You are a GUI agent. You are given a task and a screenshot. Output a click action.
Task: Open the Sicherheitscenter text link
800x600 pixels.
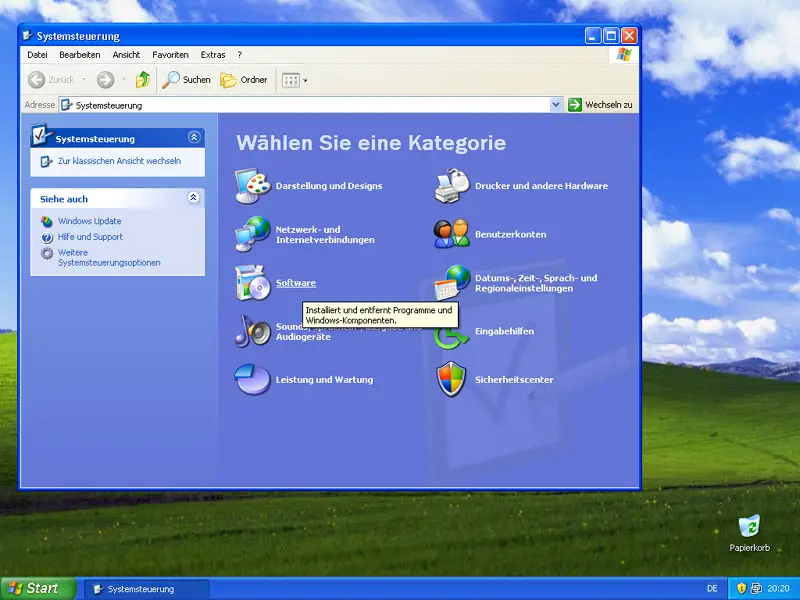[514, 380]
